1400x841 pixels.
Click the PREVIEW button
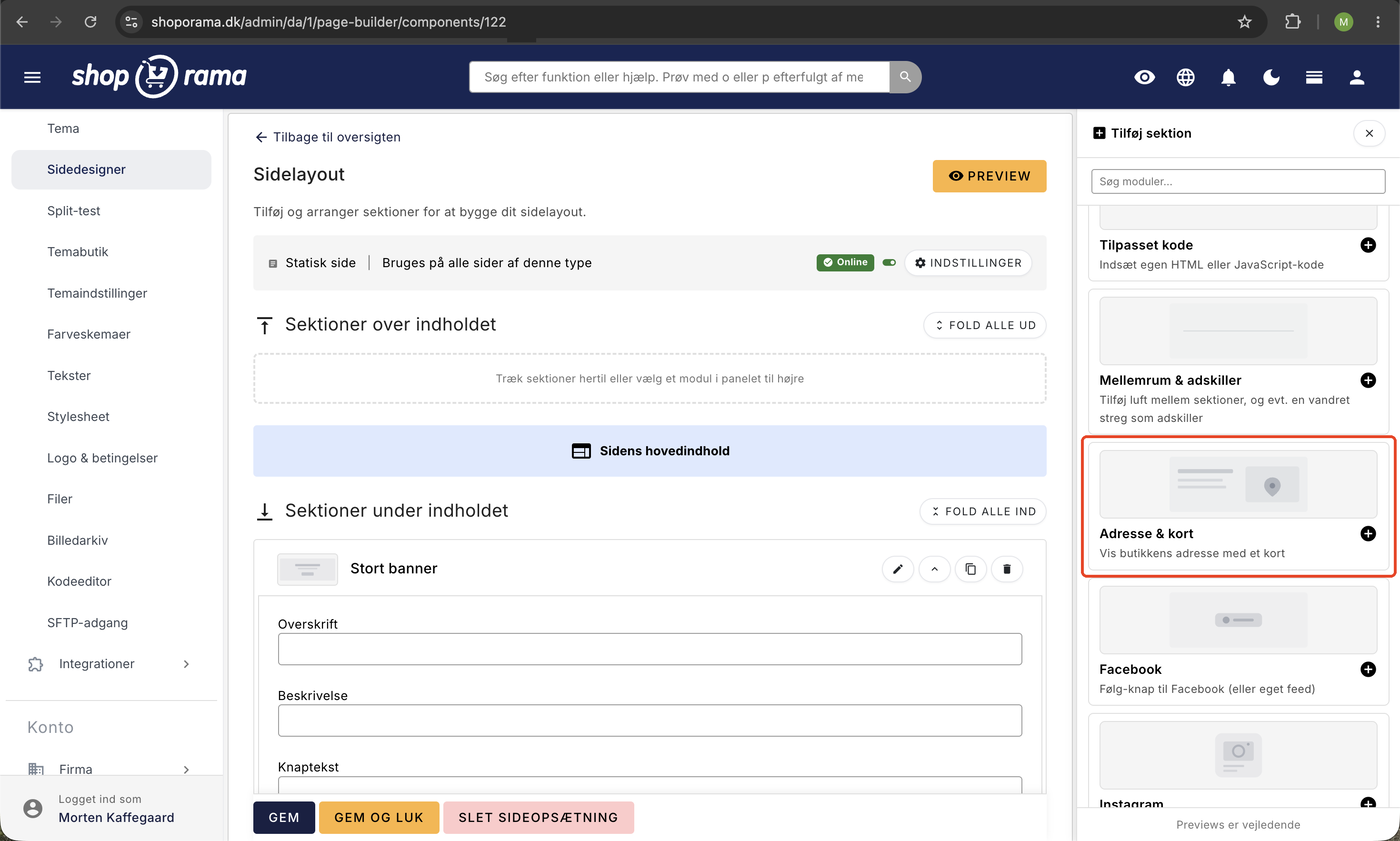(989, 176)
